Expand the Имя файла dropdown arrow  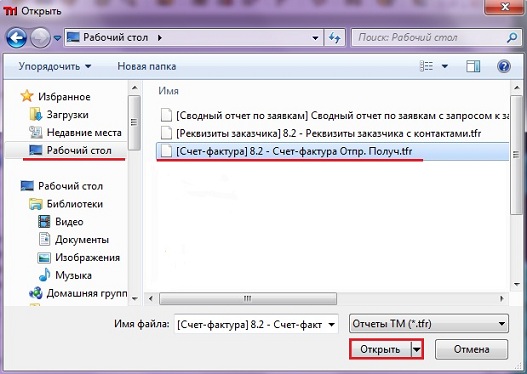[331, 325]
